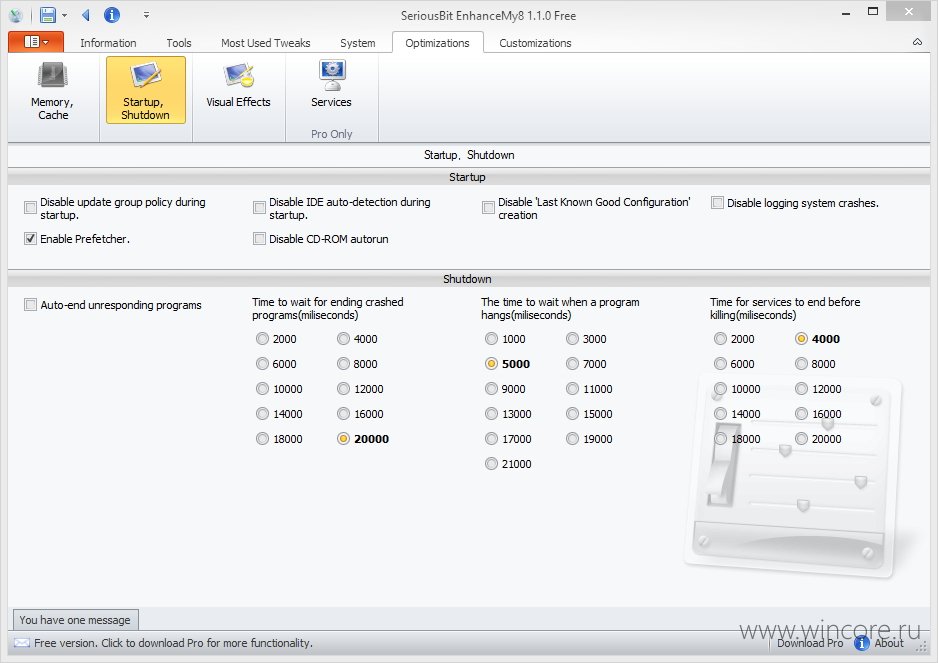The height and width of the screenshot is (663, 938).
Task: Click the About info icon in the status bar
Action: point(861,643)
